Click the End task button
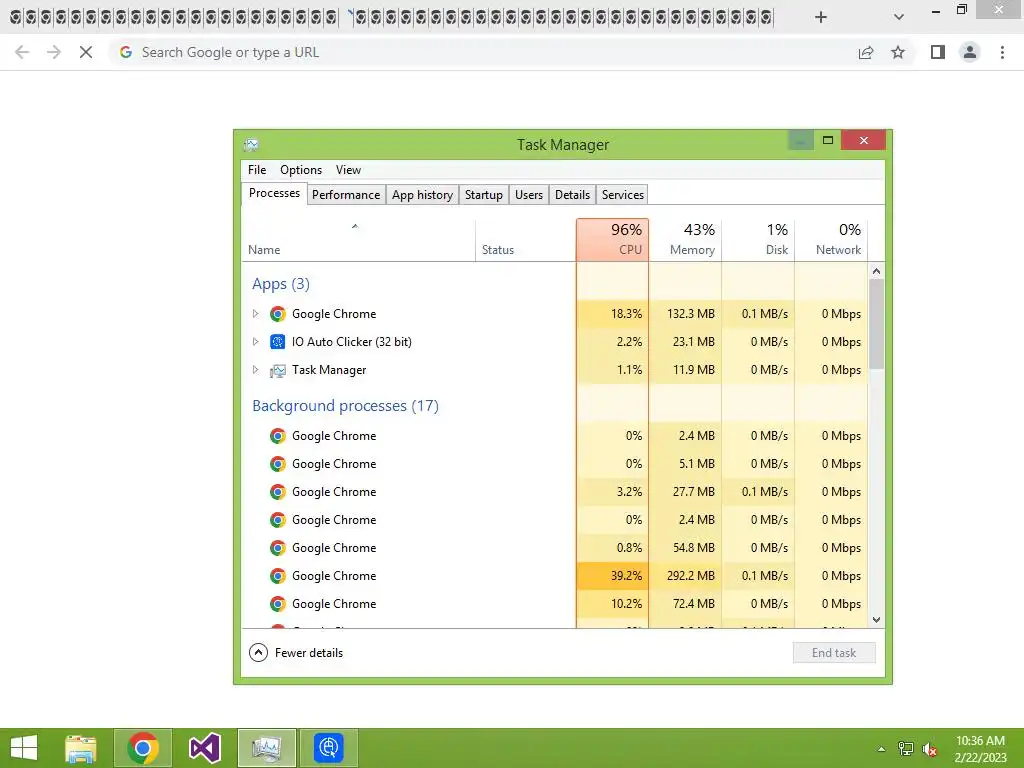 [834, 652]
